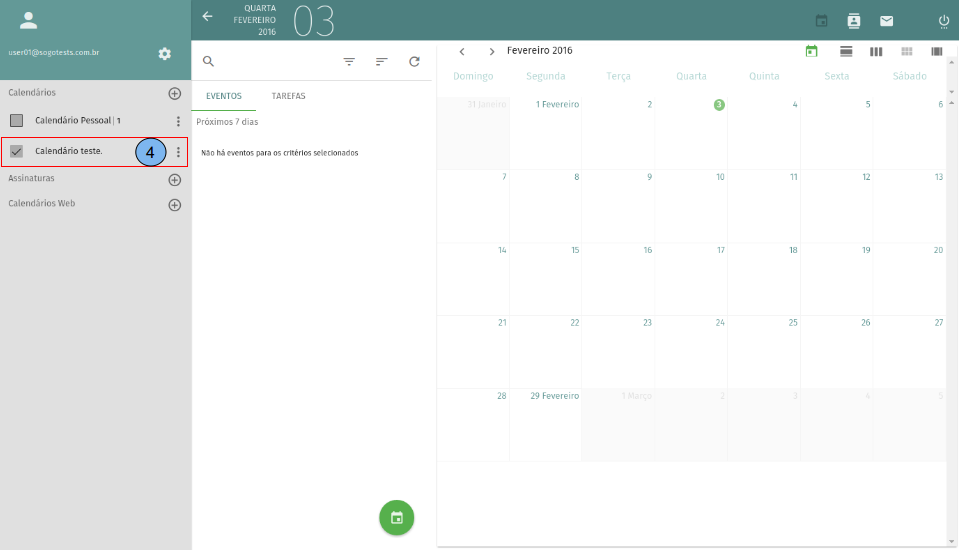The image size is (960, 550).
Task: Switch to week view icon
Action: coord(876,51)
